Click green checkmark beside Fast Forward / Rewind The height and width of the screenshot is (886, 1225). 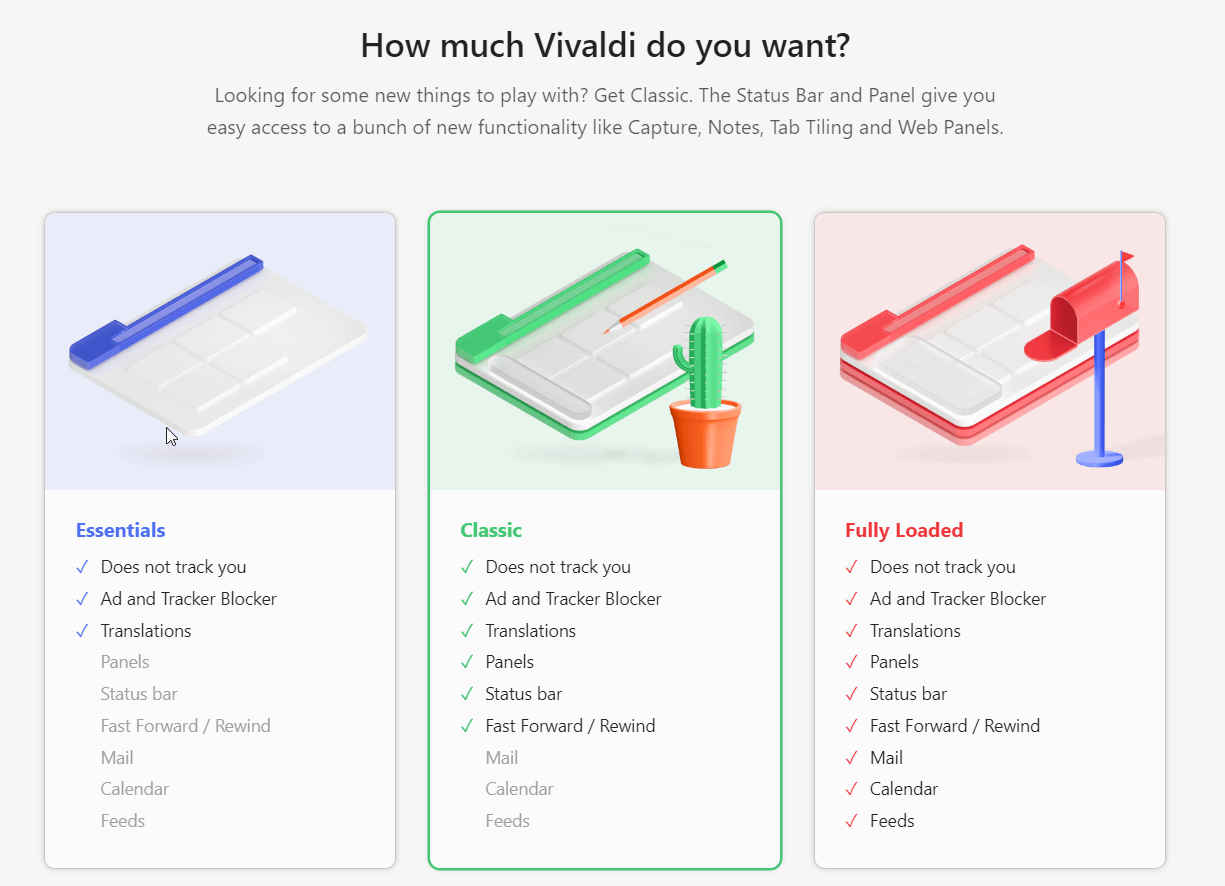pos(467,726)
